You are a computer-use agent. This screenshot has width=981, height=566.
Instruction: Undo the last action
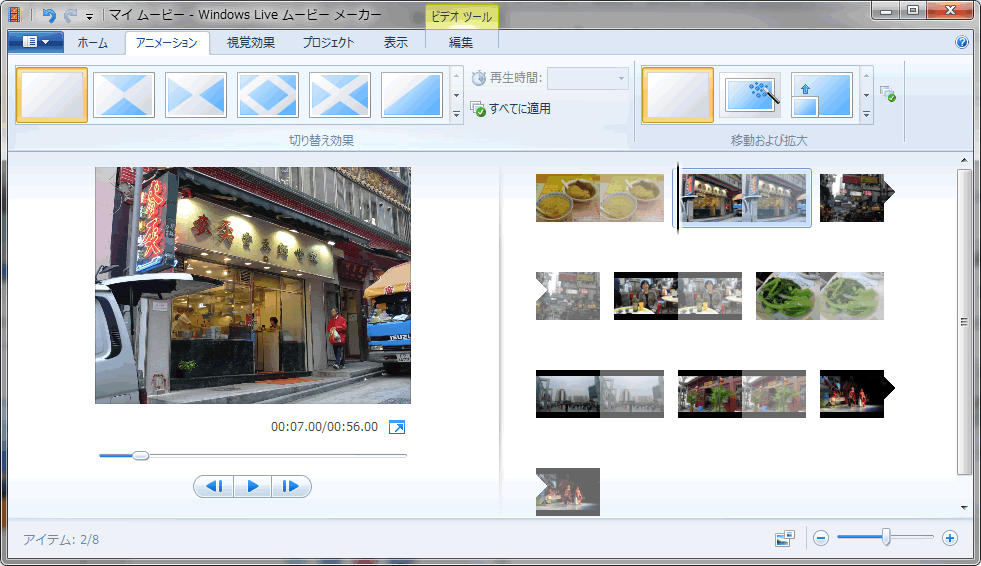tap(49, 15)
